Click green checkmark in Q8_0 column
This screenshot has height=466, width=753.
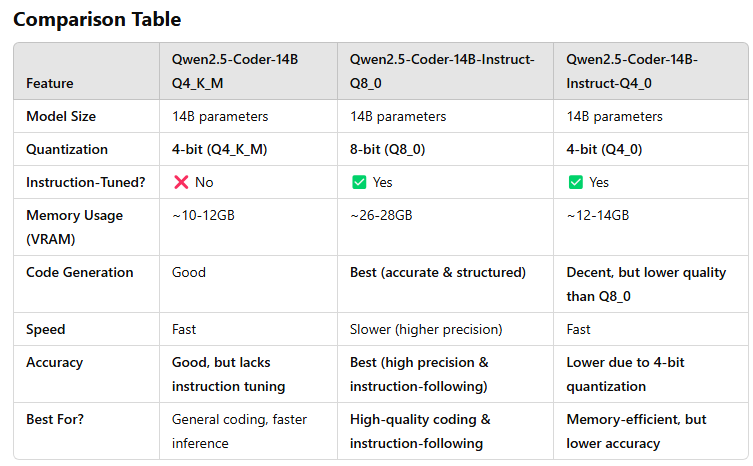click(x=358, y=182)
